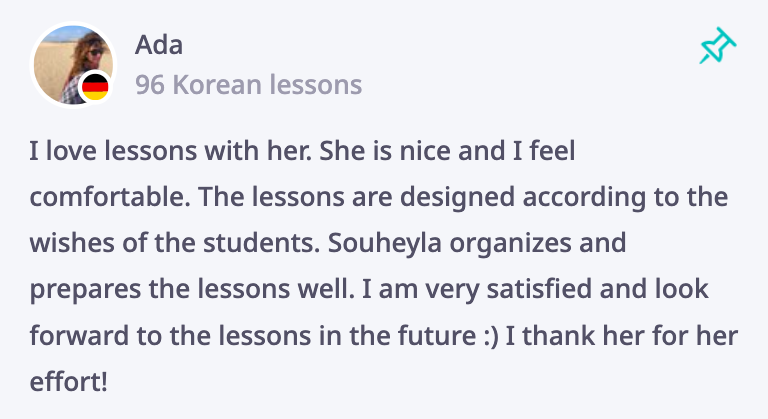The height and width of the screenshot is (419, 768).
Task: Click the final word 'effort!'
Action: pyautogui.click(x=69, y=382)
